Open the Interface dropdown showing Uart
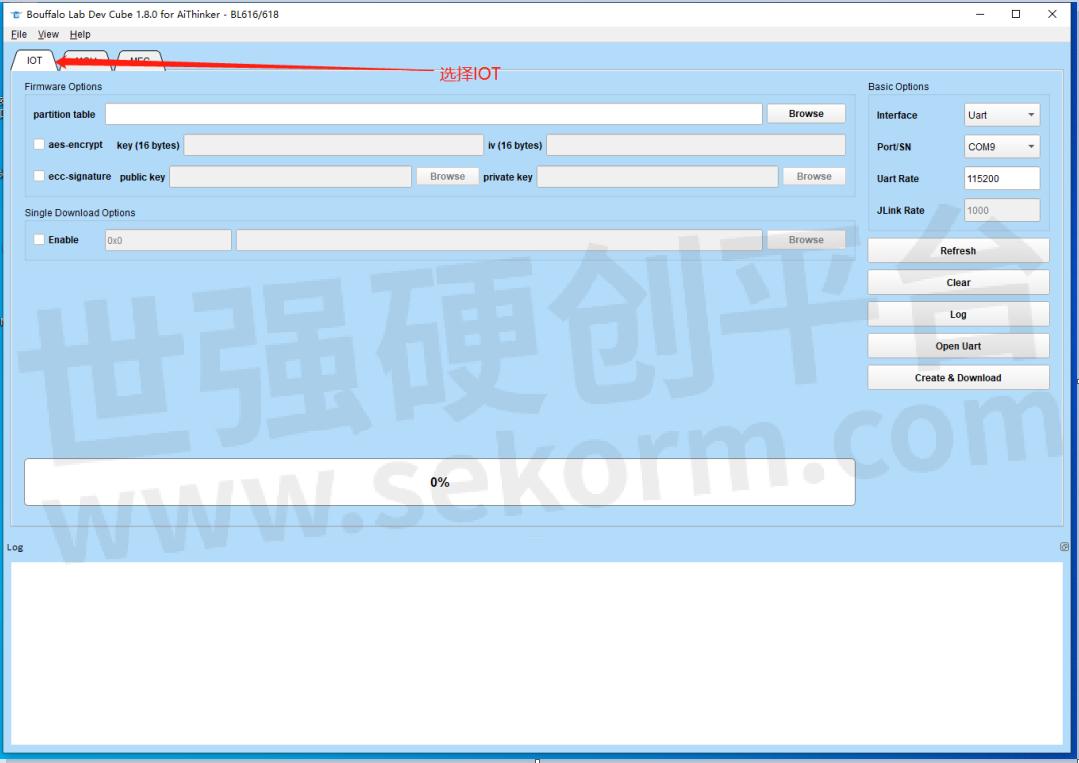The image size is (1079, 763). point(1001,114)
